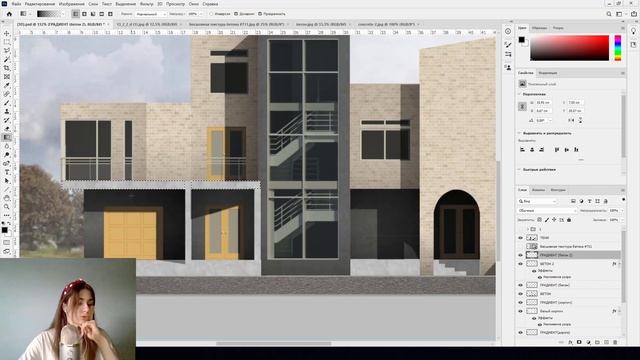Delete layer with trash icon

pyautogui.click(x=615, y=342)
